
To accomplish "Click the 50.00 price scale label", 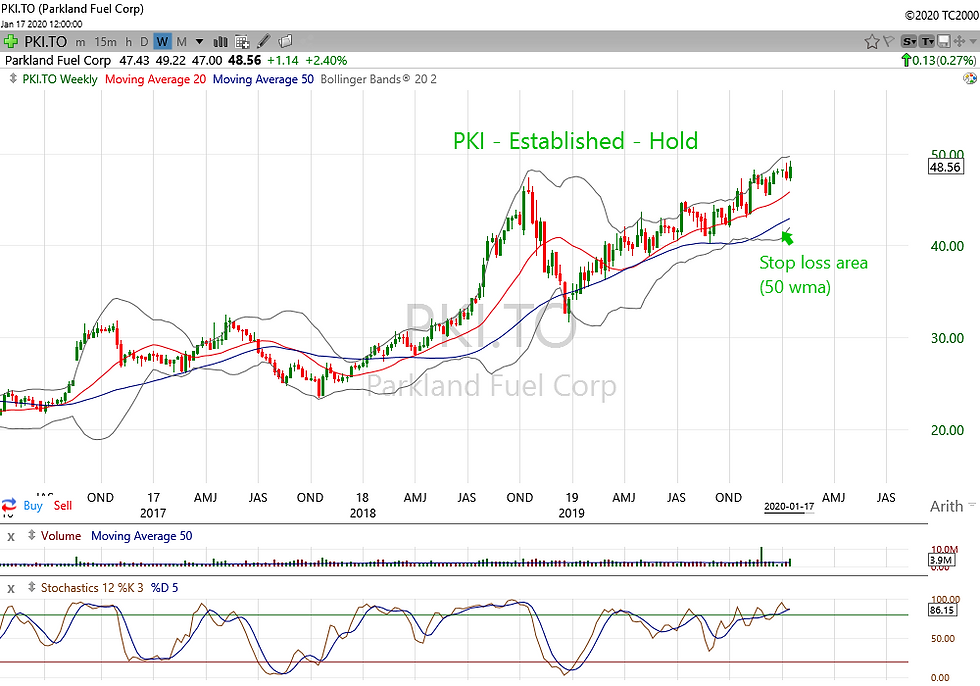I will point(947,154).
